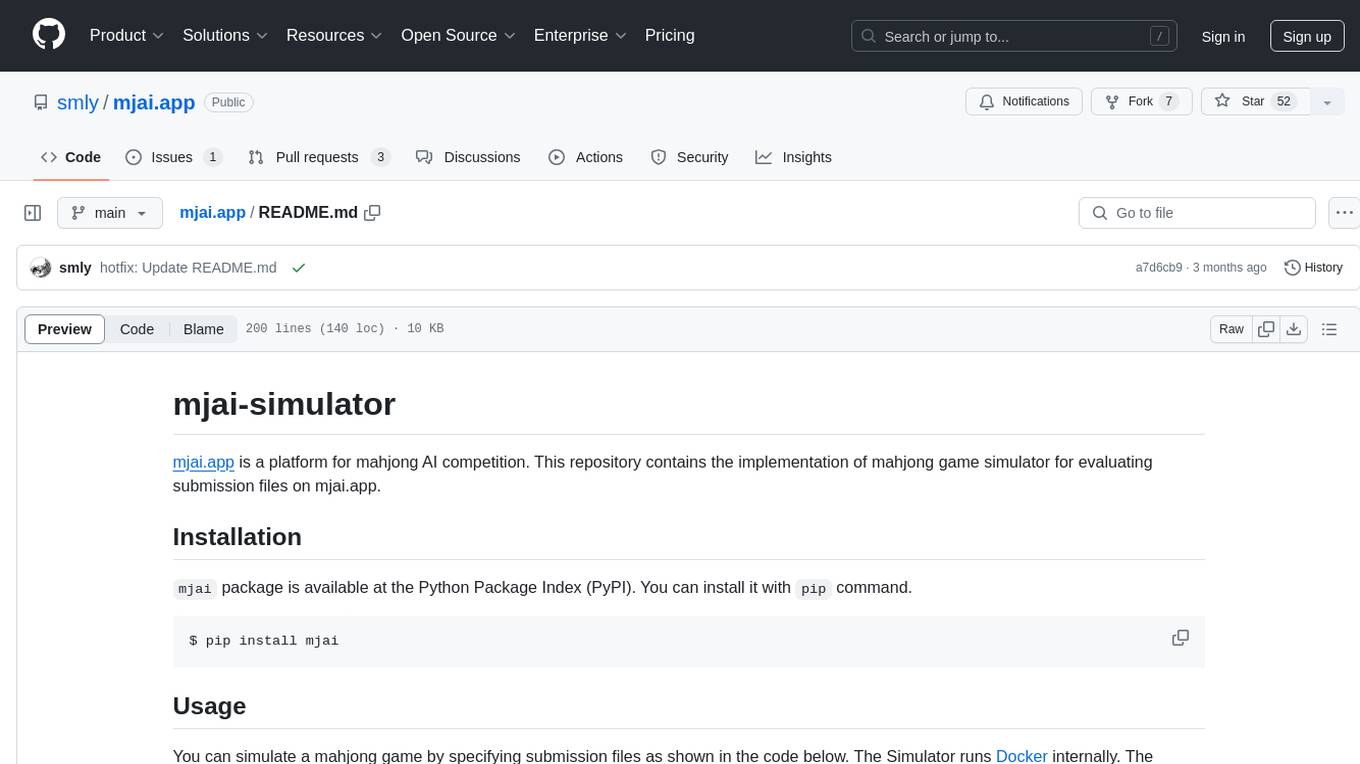Viewport: 1360px width, 764px height.
Task: Expand the Resources menu
Action: (x=335, y=35)
